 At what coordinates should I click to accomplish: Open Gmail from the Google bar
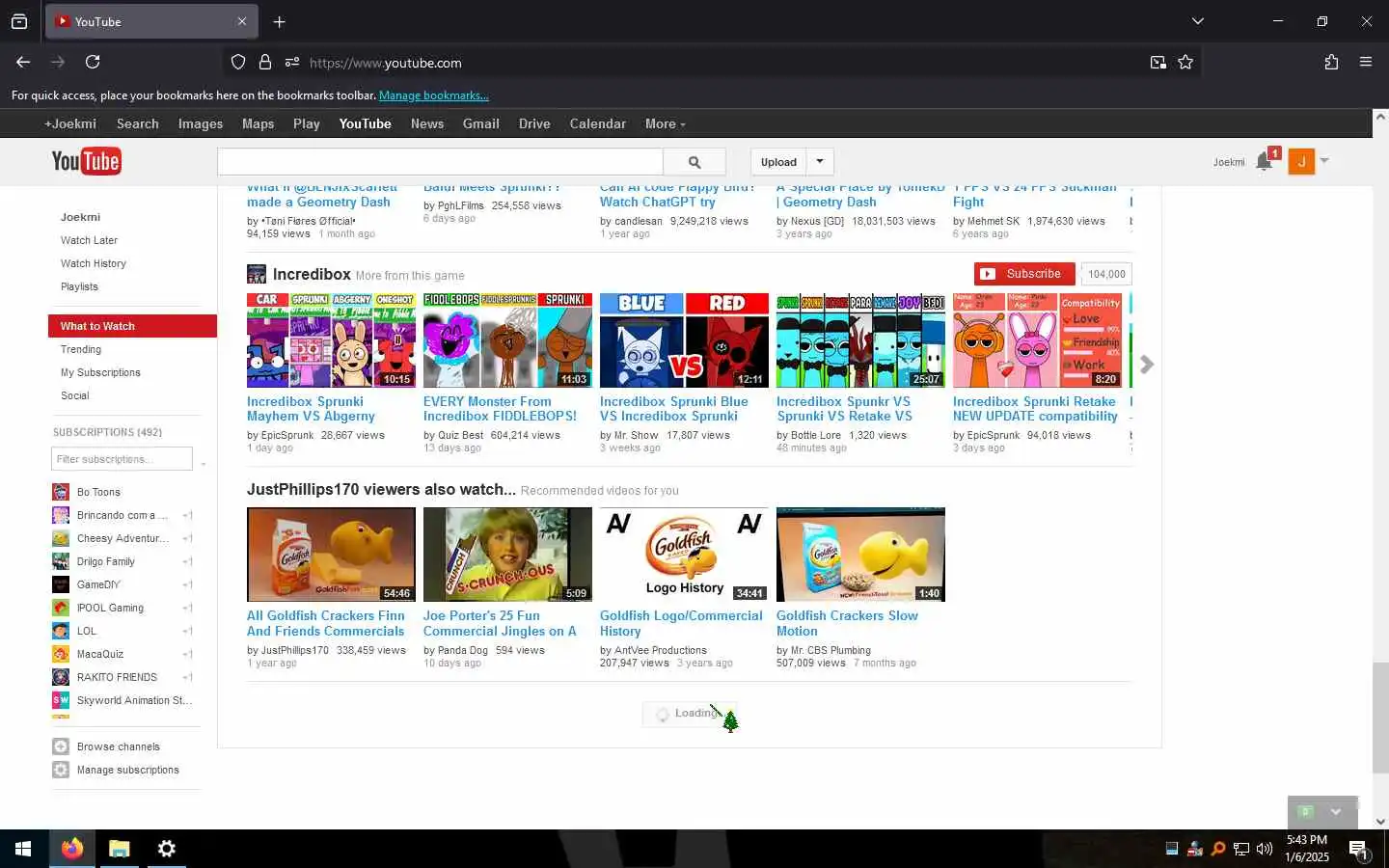click(x=480, y=123)
